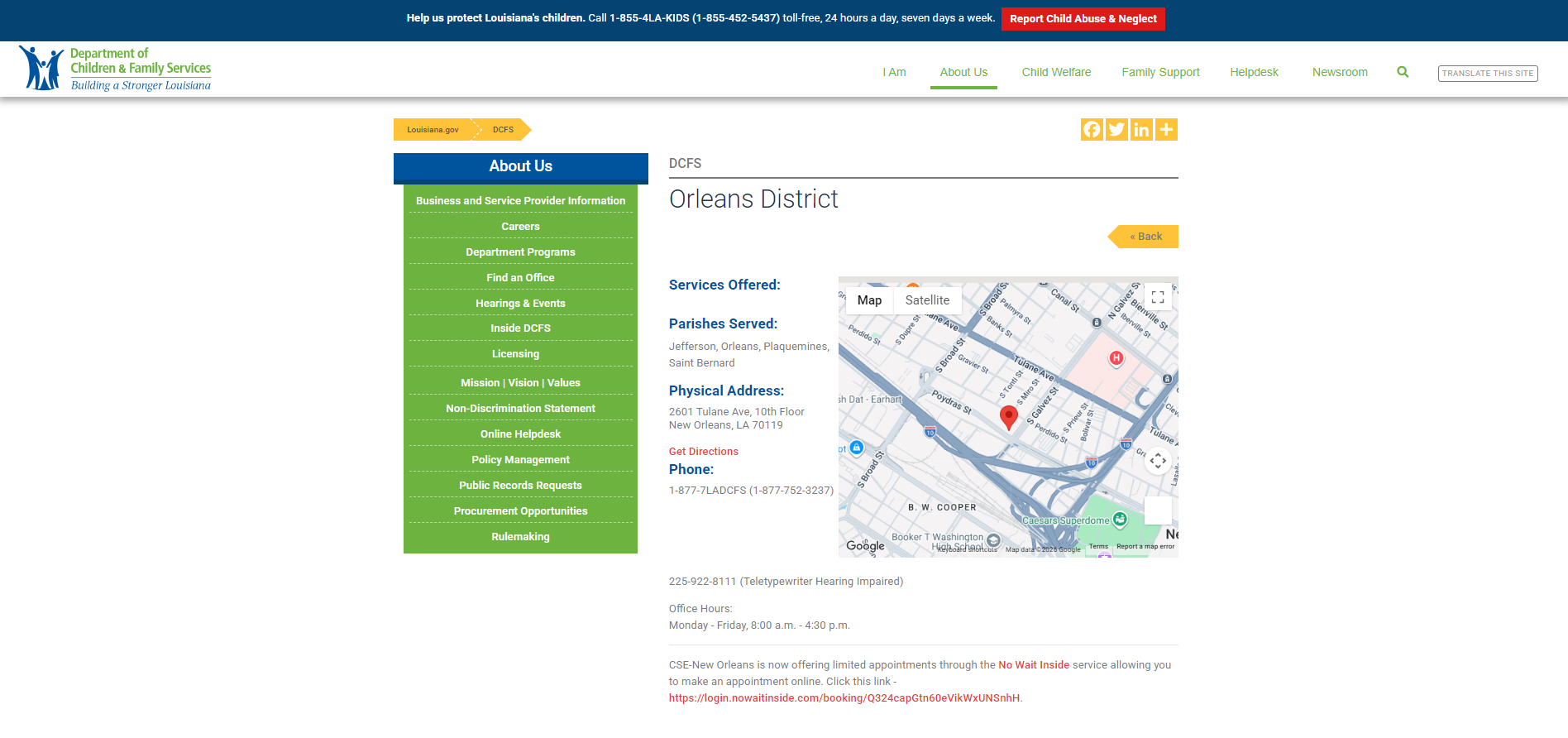The image size is (1568, 738).
Task: Click the hospital marker on map
Action: 1116,358
